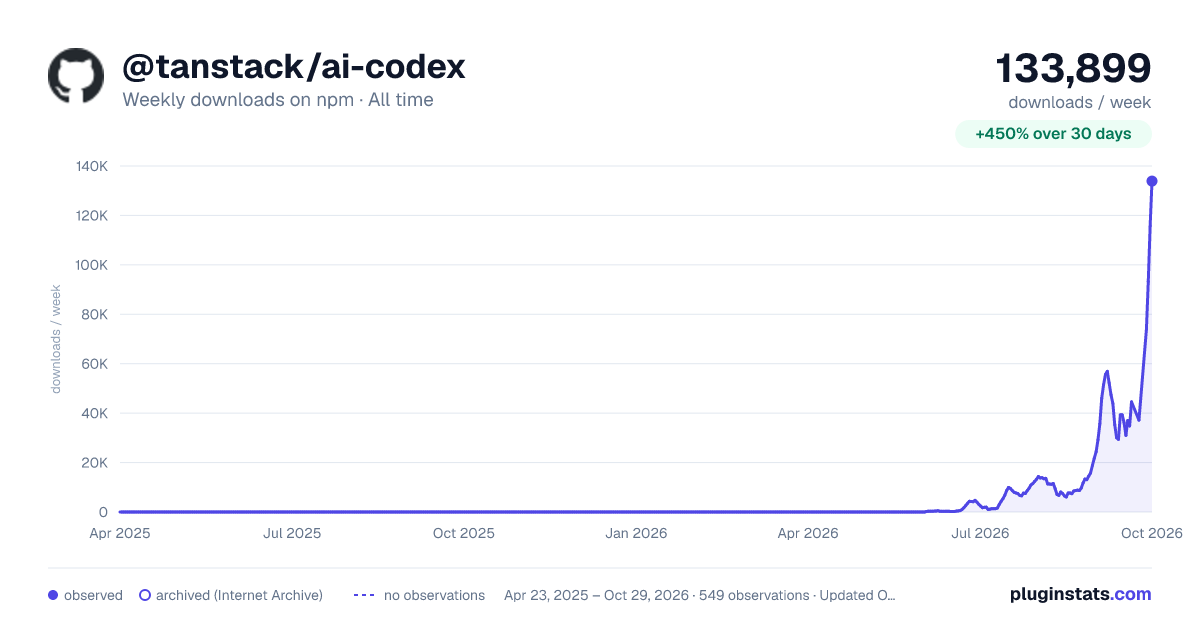Click the Jan 2026 x-axis label
The height and width of the screenshot is (630, 1200).
coord(636,533)
